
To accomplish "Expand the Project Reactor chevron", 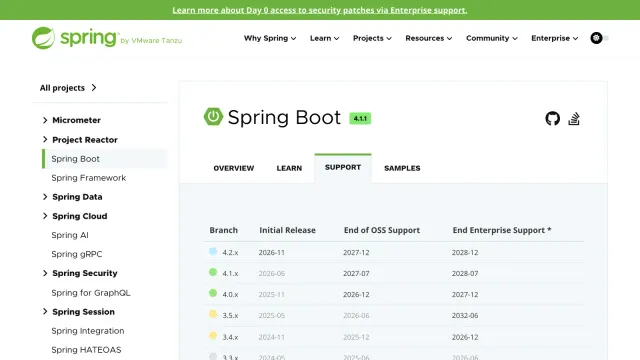I will 45,140.
